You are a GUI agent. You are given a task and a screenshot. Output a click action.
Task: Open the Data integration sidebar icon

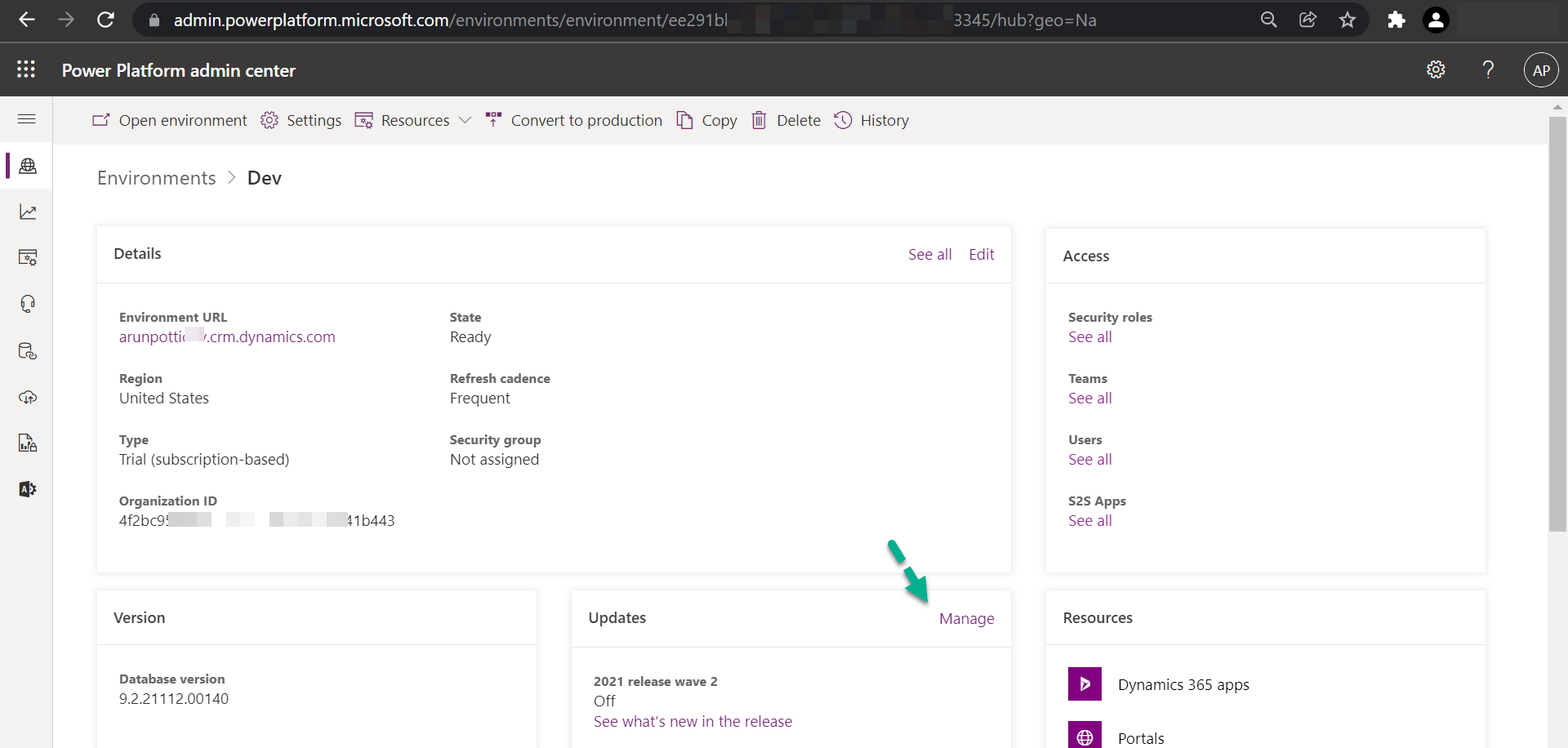[x=28, y=351]
